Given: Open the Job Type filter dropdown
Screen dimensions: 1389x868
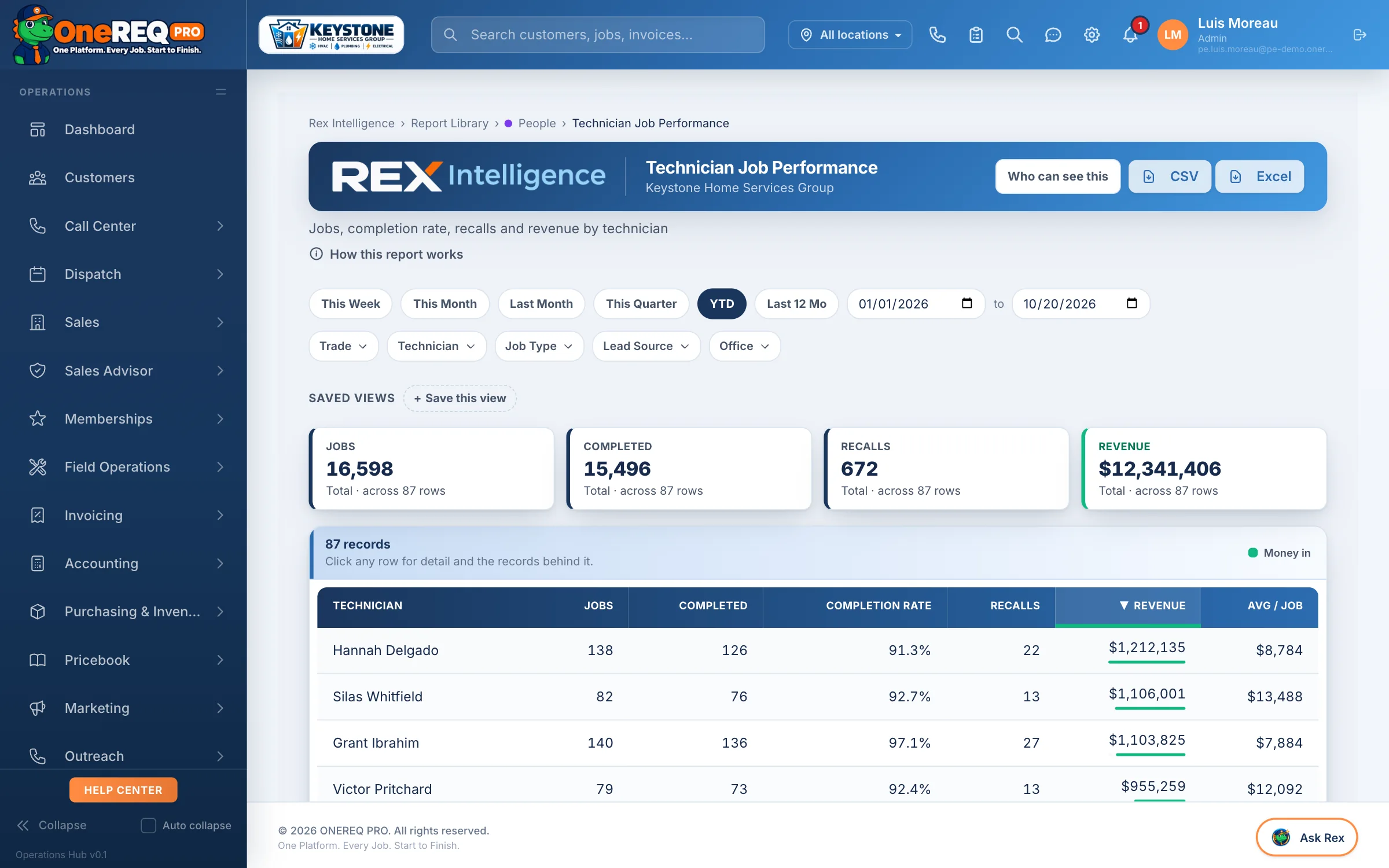Looking at the screenshot, I should (x=539, y=346).
